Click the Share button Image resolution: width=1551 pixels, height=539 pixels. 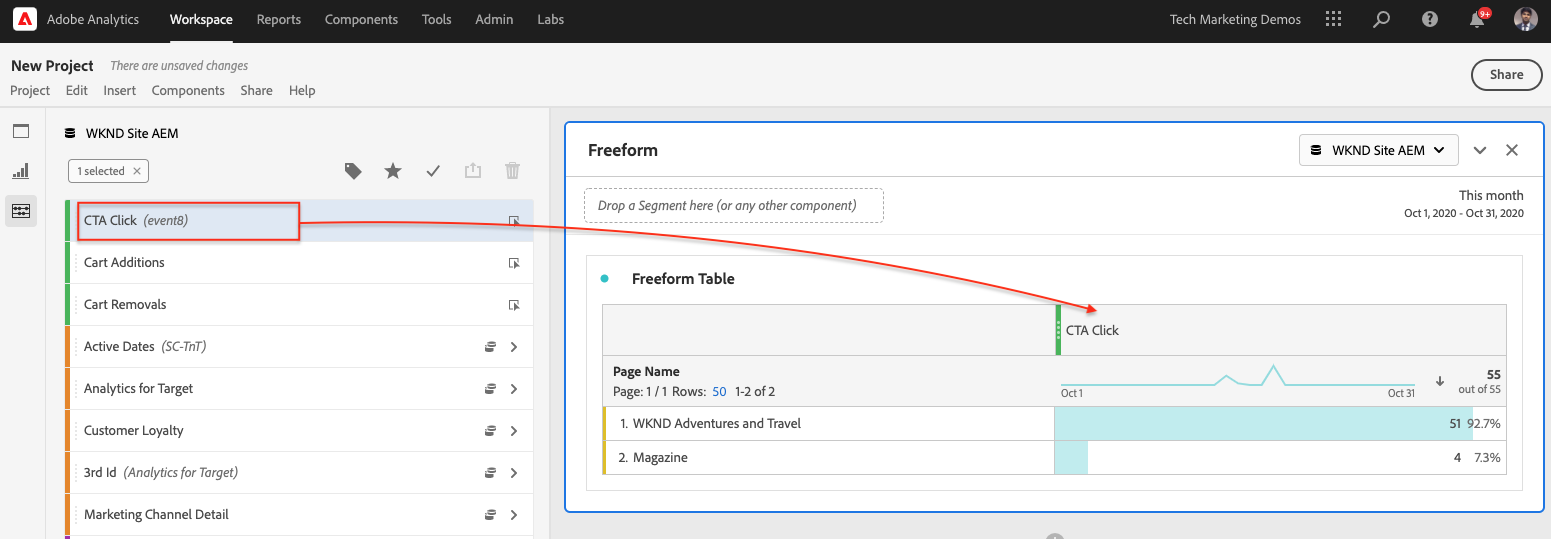pyautogui.click(x=1506, y=74)
